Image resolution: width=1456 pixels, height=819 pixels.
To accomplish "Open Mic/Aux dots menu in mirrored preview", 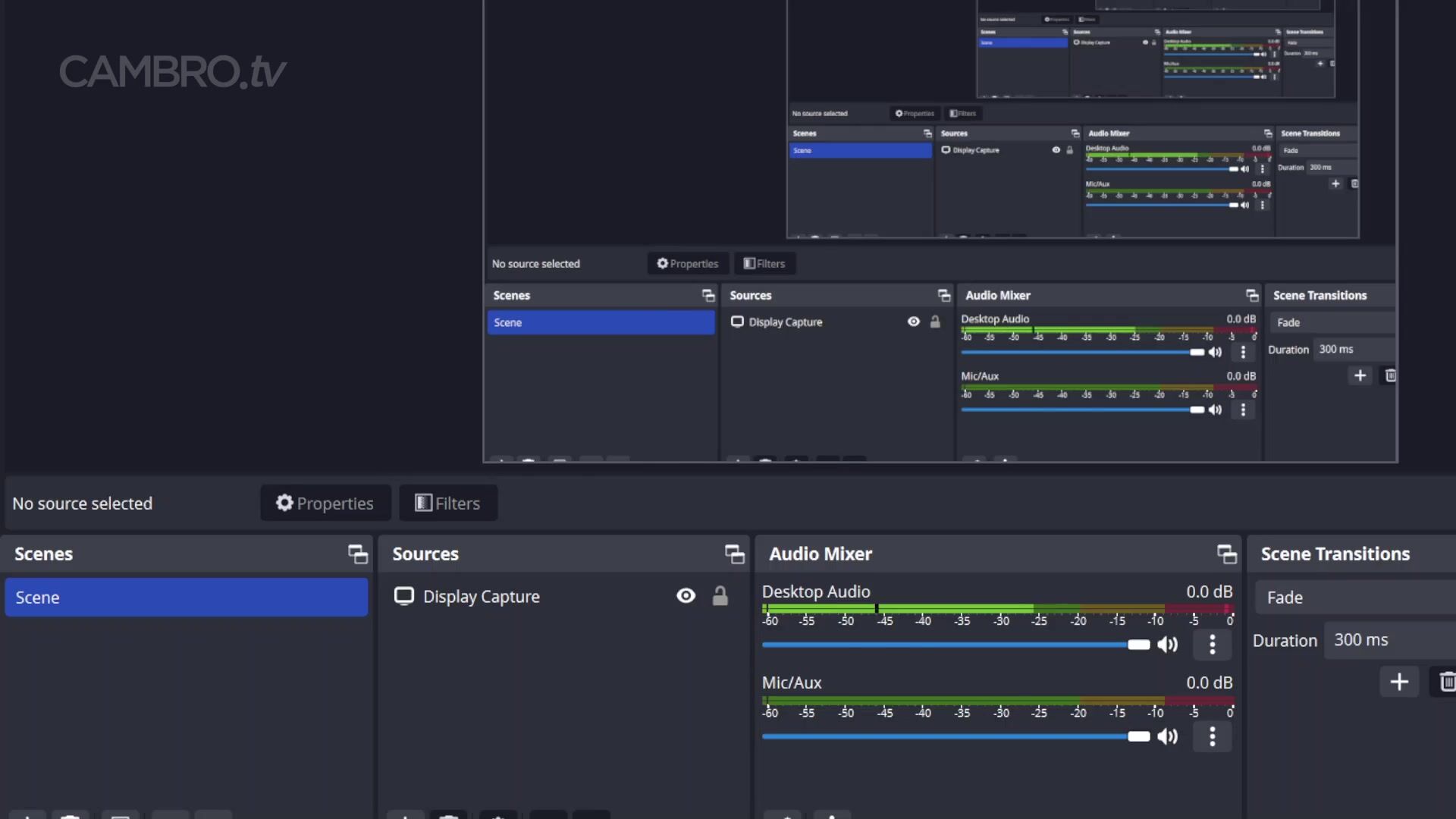I will pos(1243,409).
